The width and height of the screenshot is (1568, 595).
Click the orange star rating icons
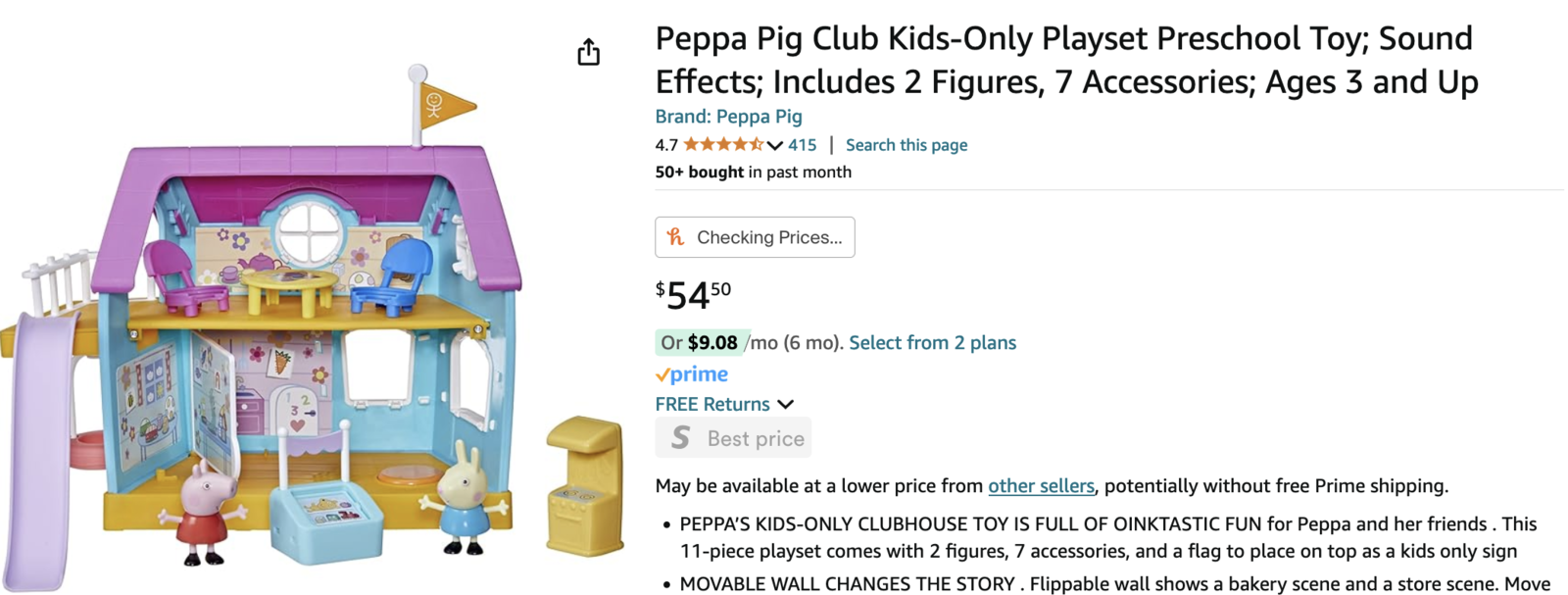coord(723,145)
